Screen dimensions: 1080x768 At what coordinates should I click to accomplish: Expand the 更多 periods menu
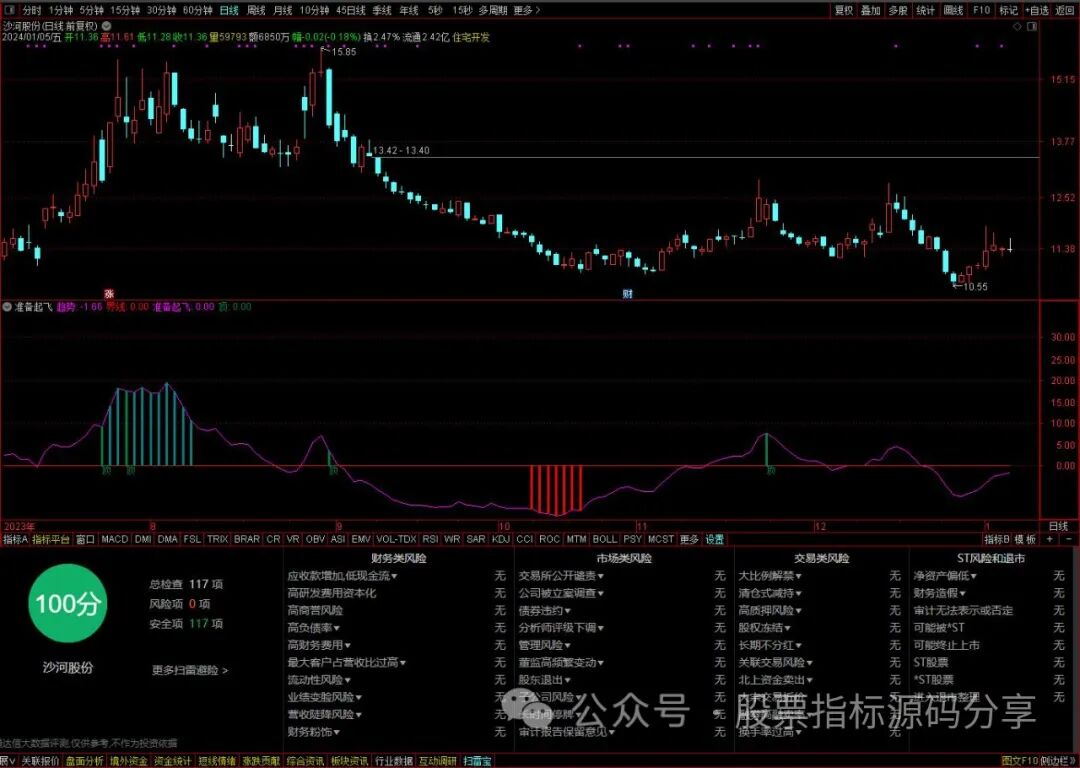click(527, 10)
